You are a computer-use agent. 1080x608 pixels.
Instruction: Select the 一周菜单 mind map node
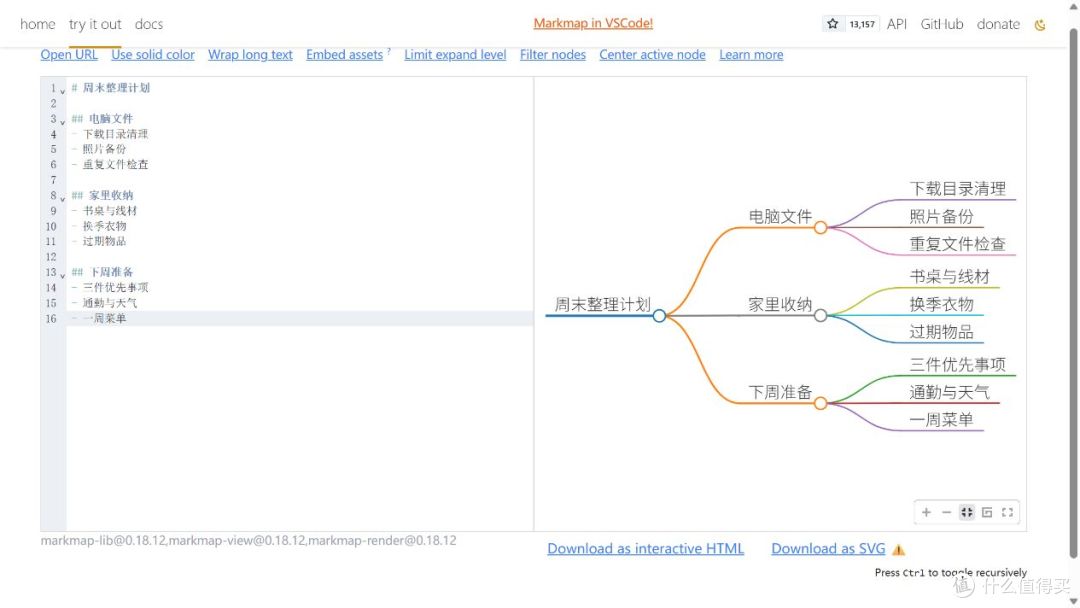pyautogui.click(x=941, y=419)
